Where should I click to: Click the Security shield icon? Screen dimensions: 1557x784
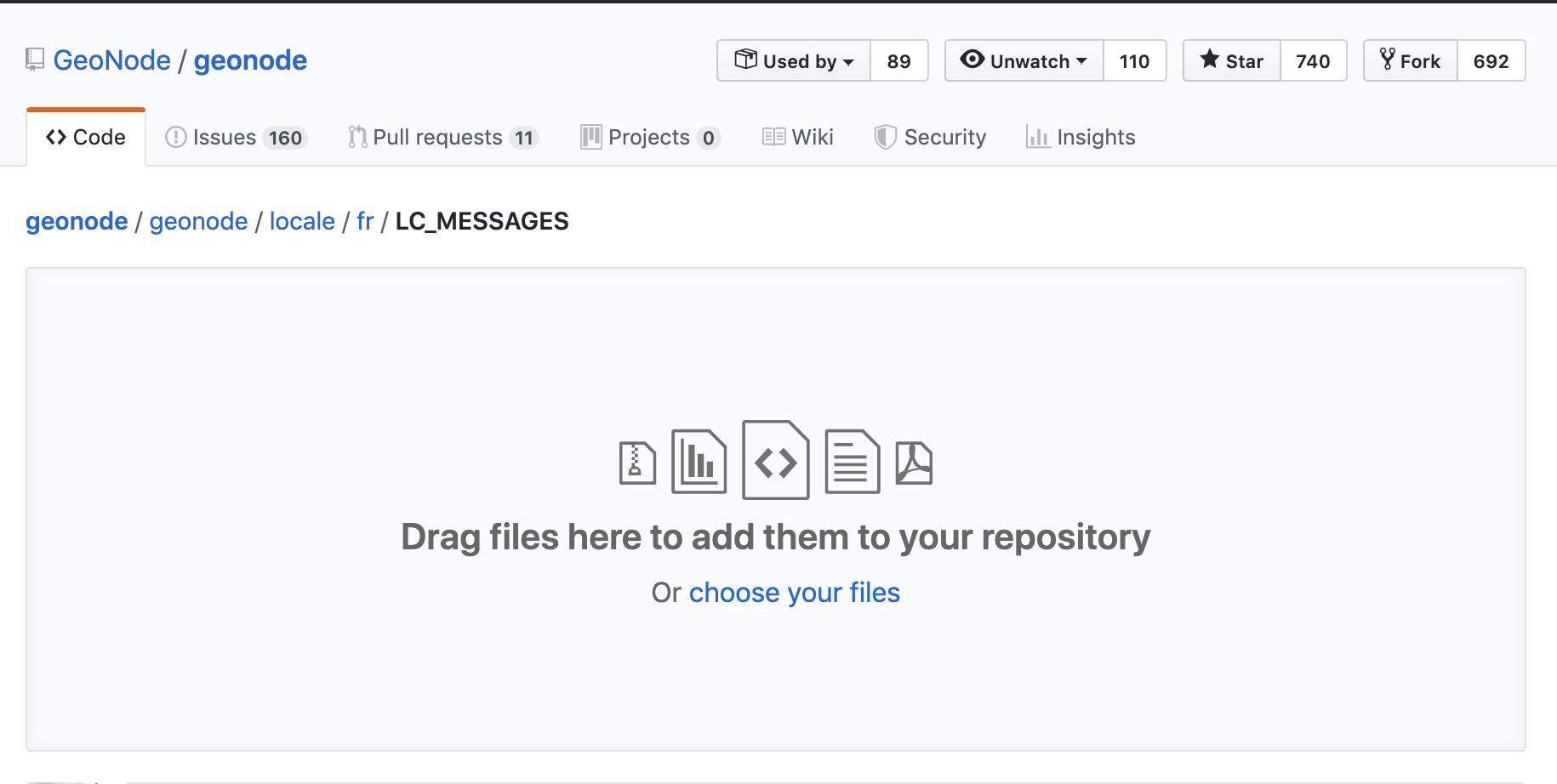point(885,137)
